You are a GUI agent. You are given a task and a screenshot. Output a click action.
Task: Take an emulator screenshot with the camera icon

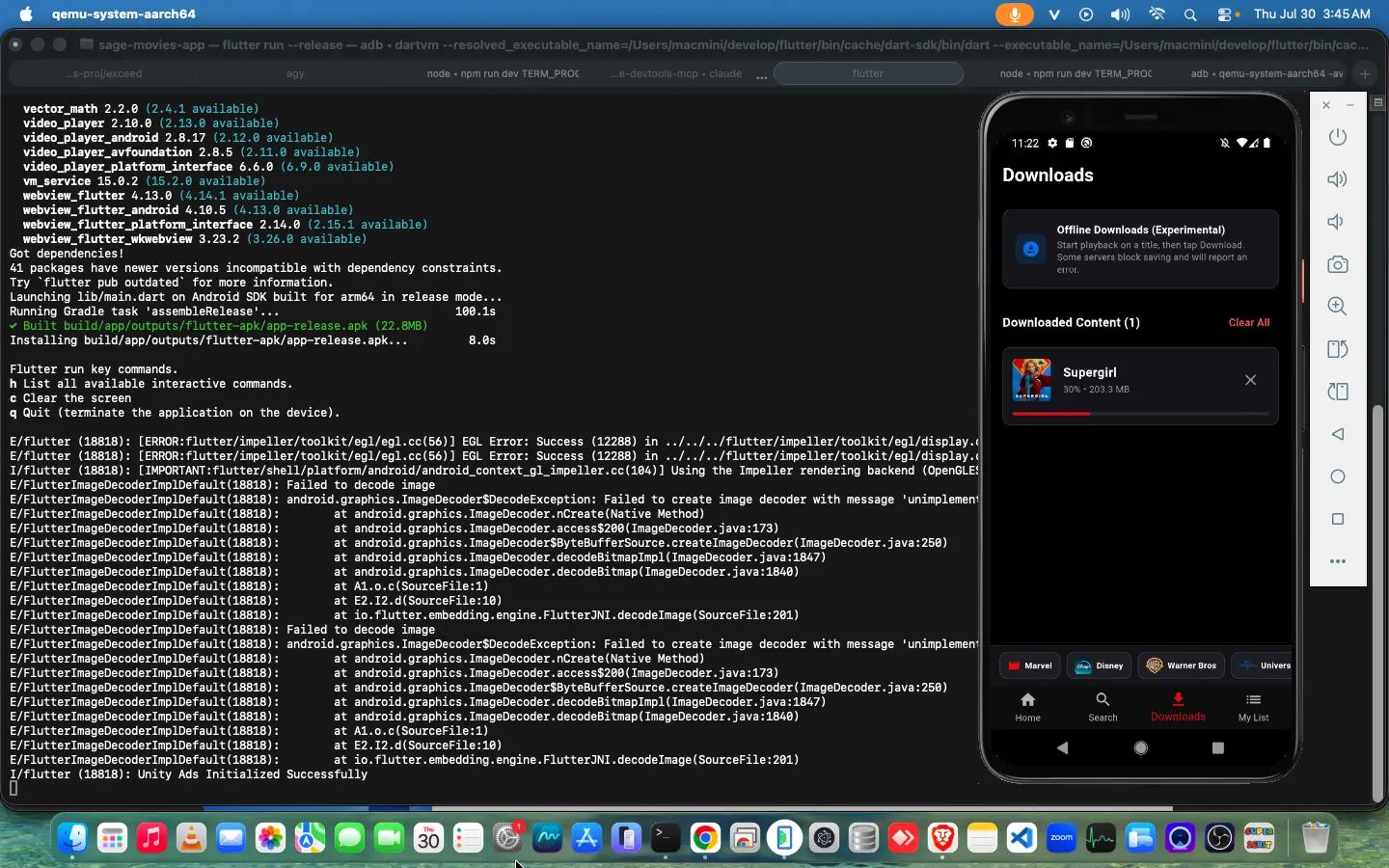click(x=1337, y=264)
